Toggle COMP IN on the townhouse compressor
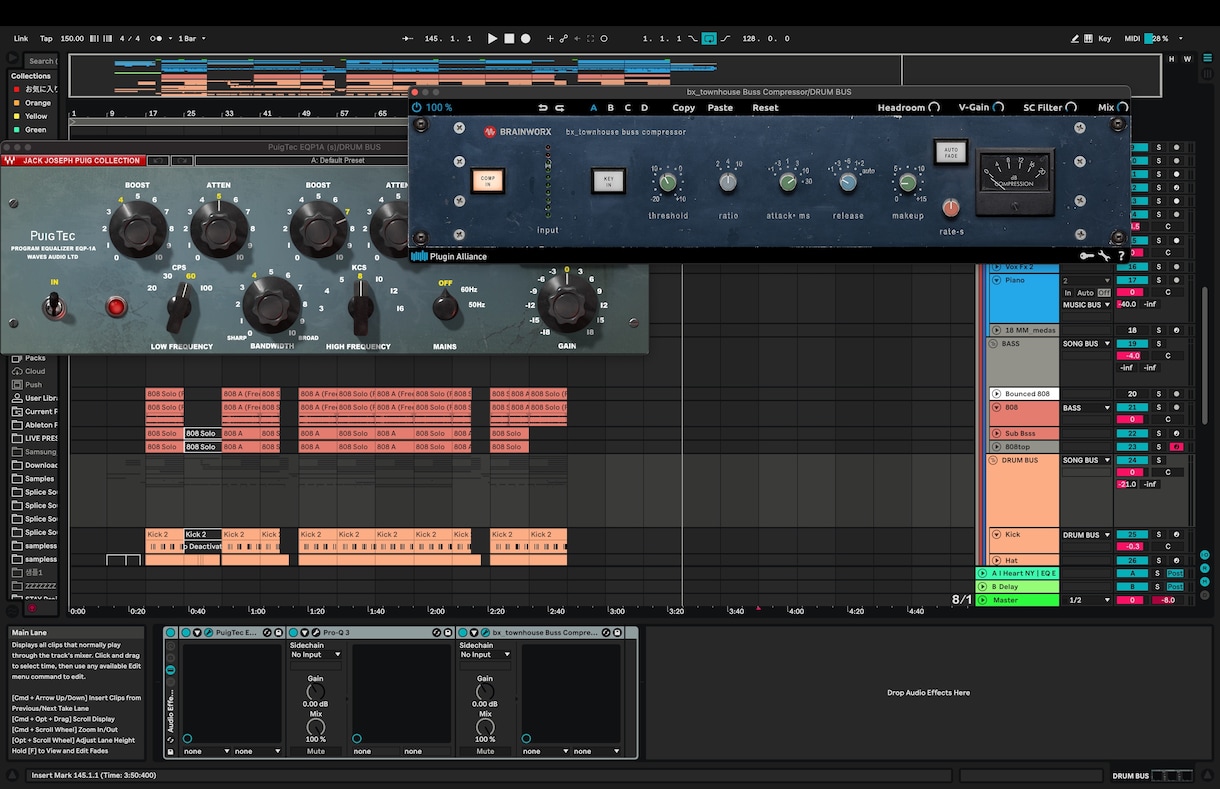 click(x=488, y=181)
